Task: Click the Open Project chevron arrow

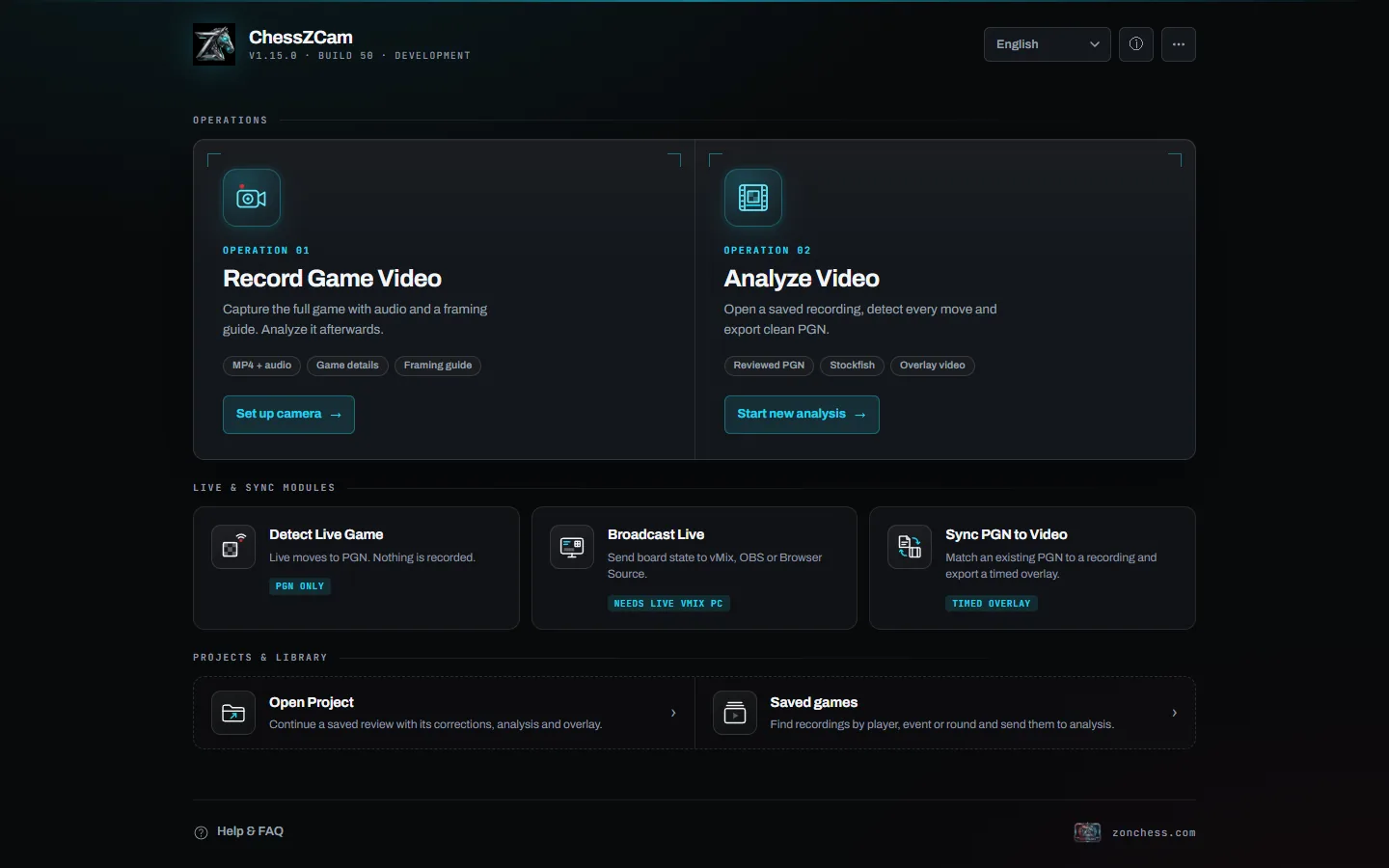Action: 673,713
